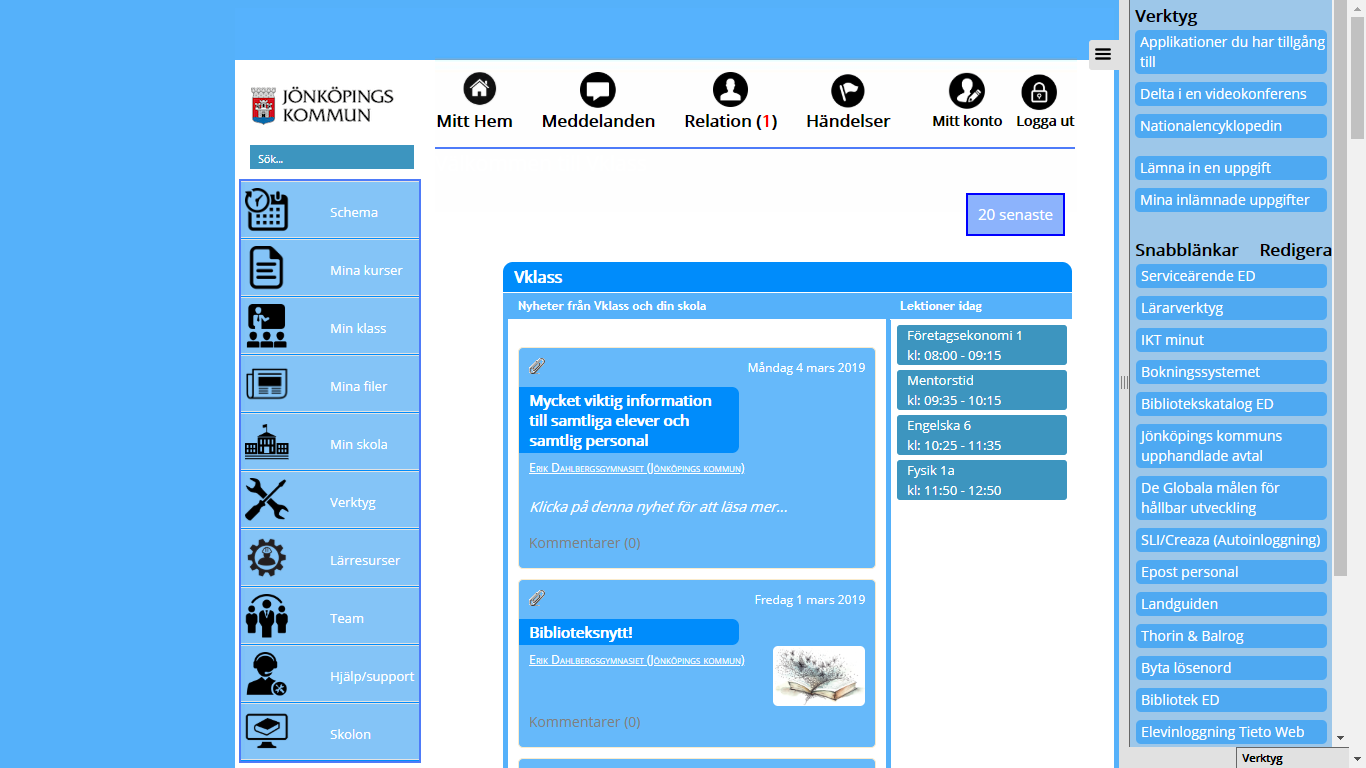
Task: Select the Mentorstid lesson at 09:35
Action: click(982, 390)
